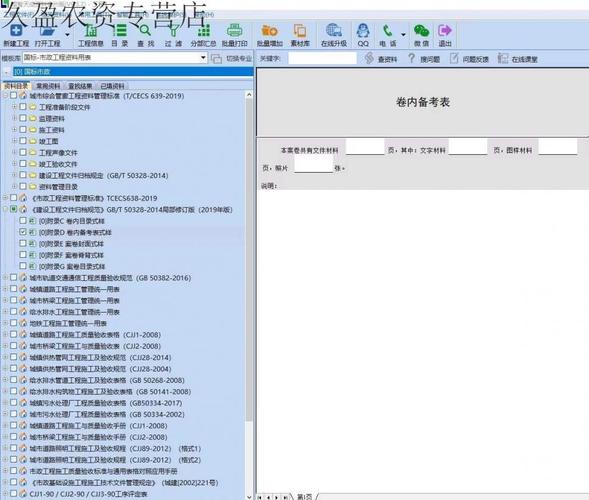The height and width of the screenshot is (500, 589).
Task: Click the 目录 catalog toolbar icon
Action: tap(120, 31)
